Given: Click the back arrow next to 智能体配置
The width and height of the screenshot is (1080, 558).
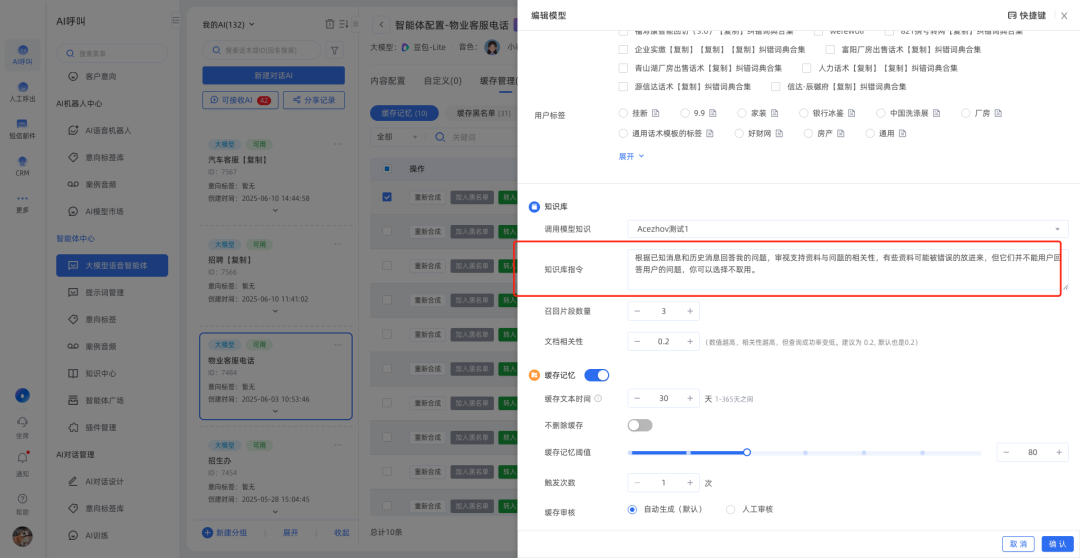Looking at the screenshot, I should click(382, 25).
